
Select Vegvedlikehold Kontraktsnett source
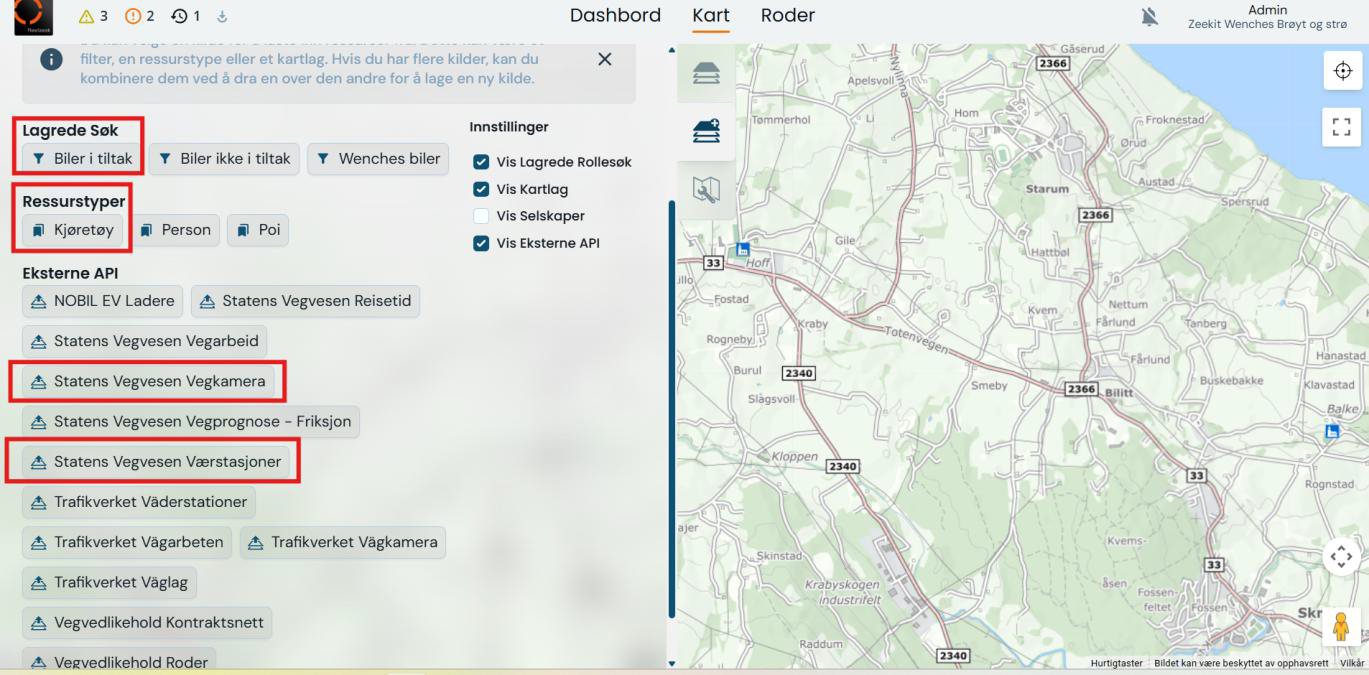(x=147, y=622)
